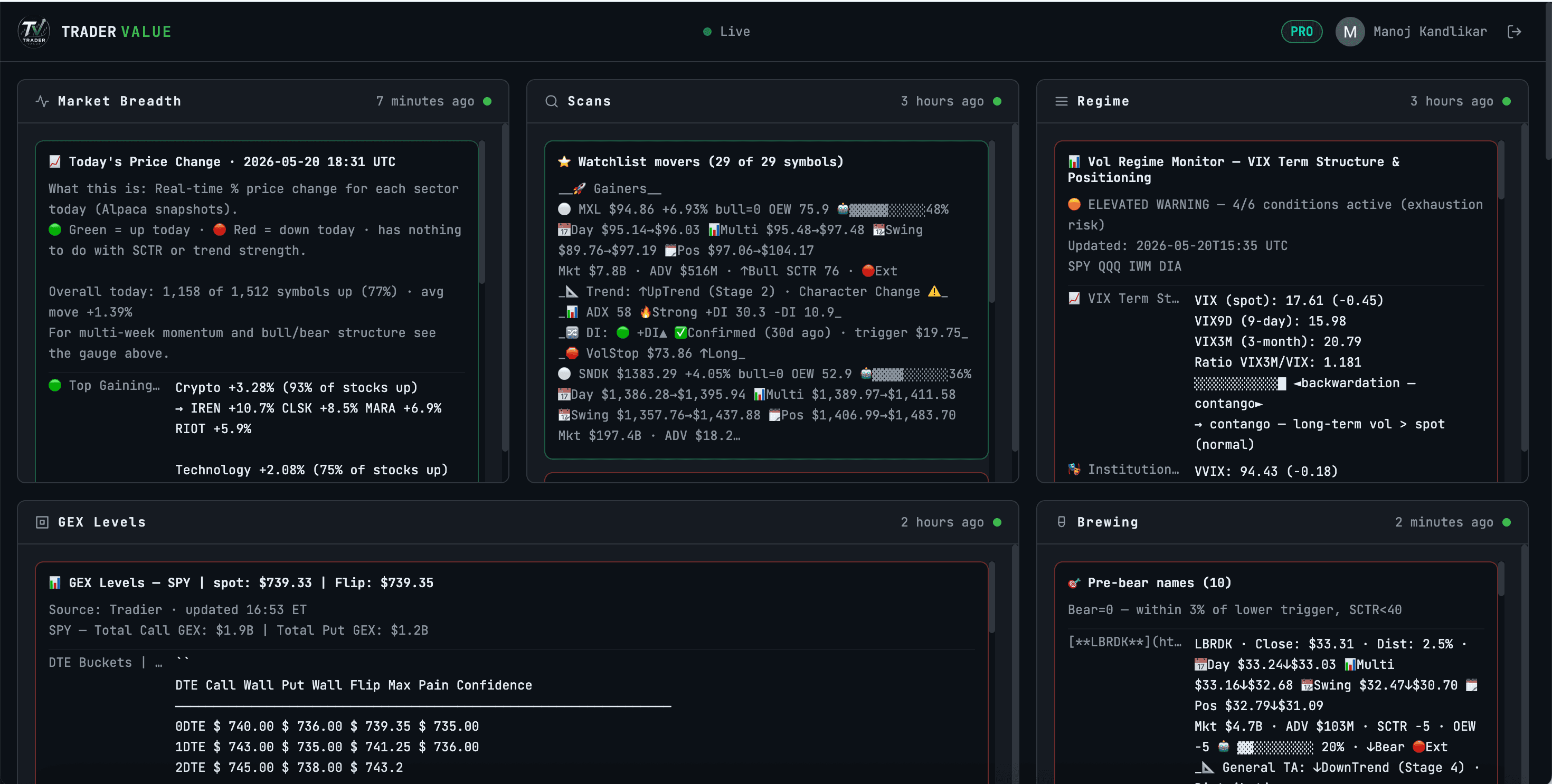This screenshot has width=1552, height=784.
Task: Click the 0DTE row in GEX table
Action: click(327, 726)
